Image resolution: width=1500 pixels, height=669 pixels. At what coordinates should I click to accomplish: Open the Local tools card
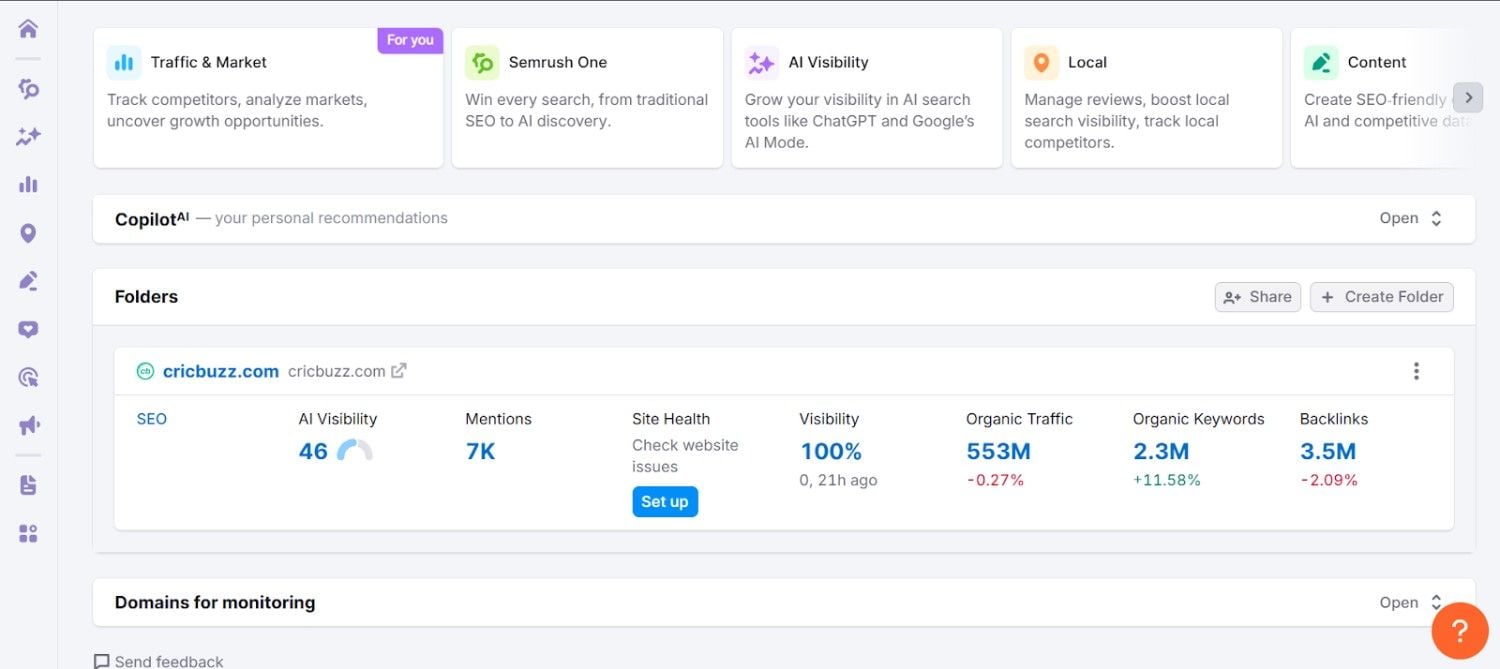point(1147,97)
